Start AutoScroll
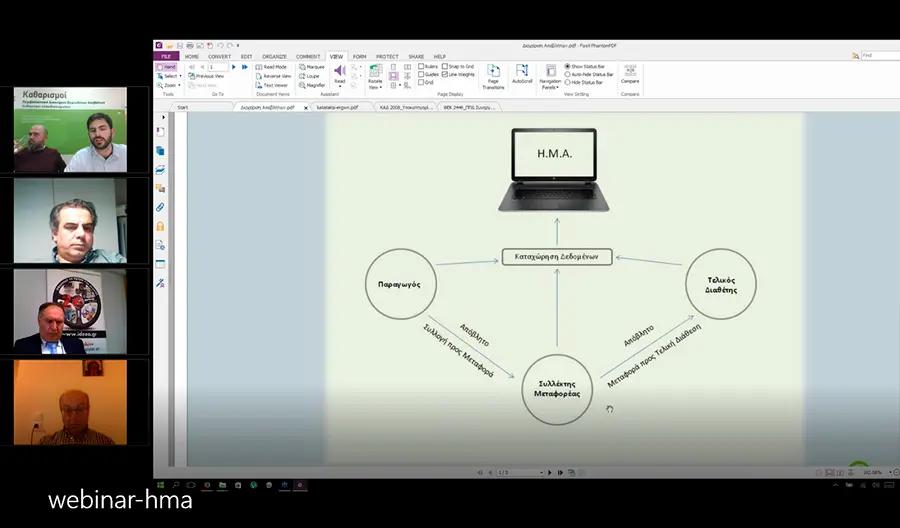Screen dimensions: 900x528 522,73
